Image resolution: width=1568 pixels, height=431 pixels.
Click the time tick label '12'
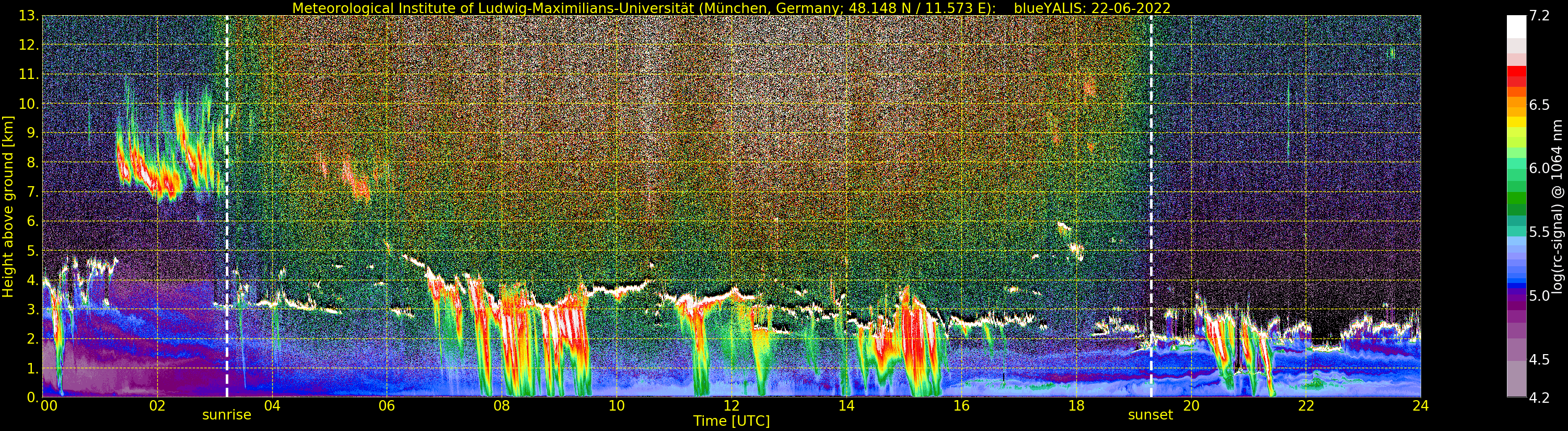731,405
